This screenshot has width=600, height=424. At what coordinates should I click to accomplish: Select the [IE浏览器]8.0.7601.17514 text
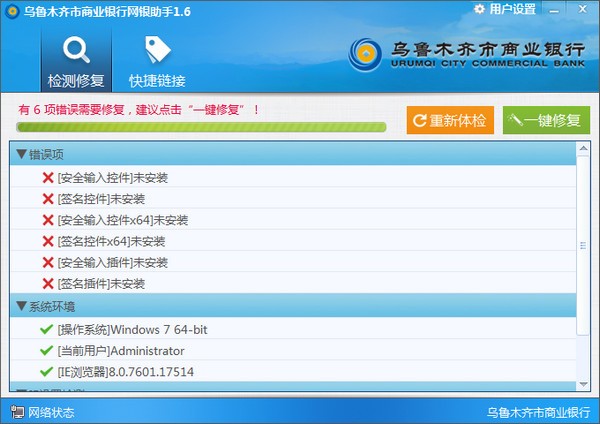pyautogui.click(x=126, y=372)
